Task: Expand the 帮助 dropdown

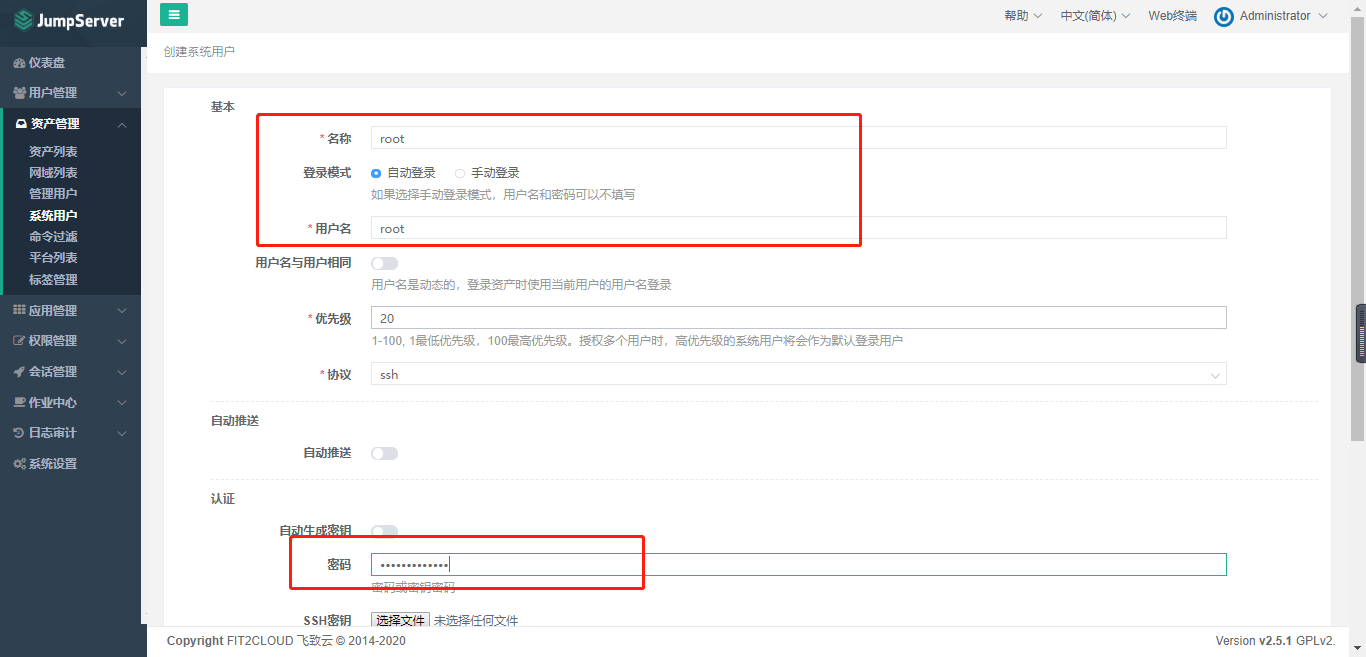Action: click(1022, 15)
